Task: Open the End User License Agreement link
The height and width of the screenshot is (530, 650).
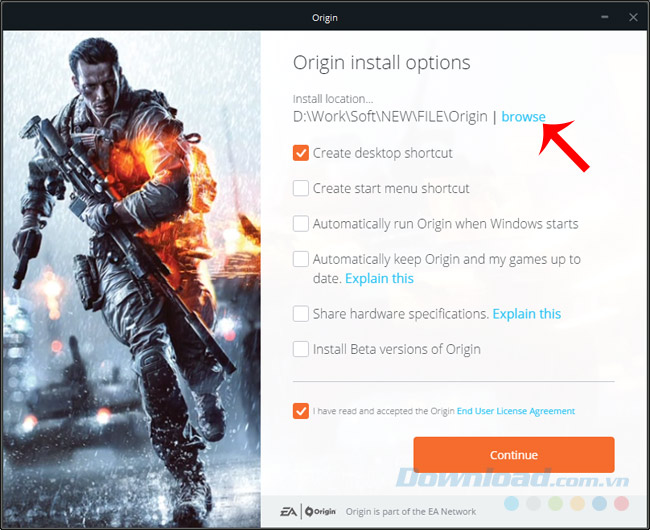Action: point(516,411)
